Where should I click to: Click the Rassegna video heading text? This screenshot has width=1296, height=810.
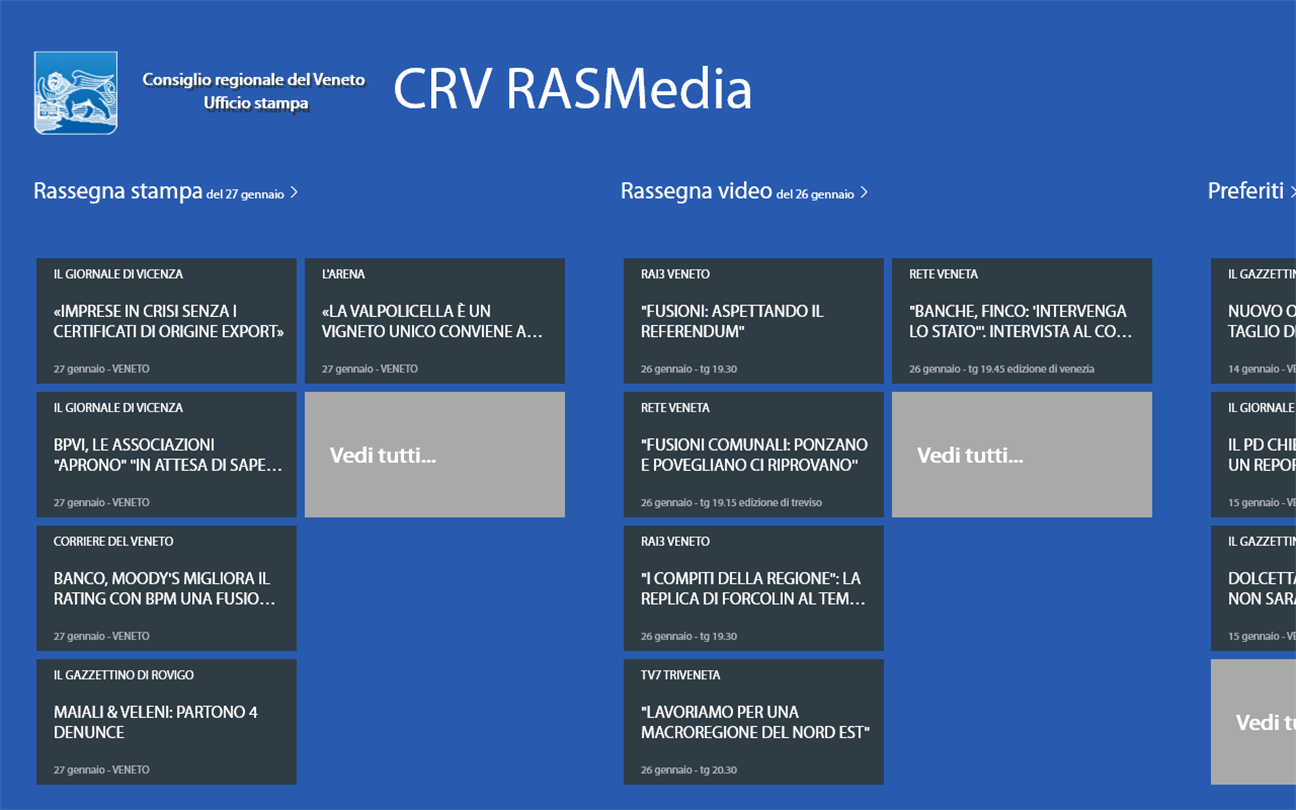point(696,191)
